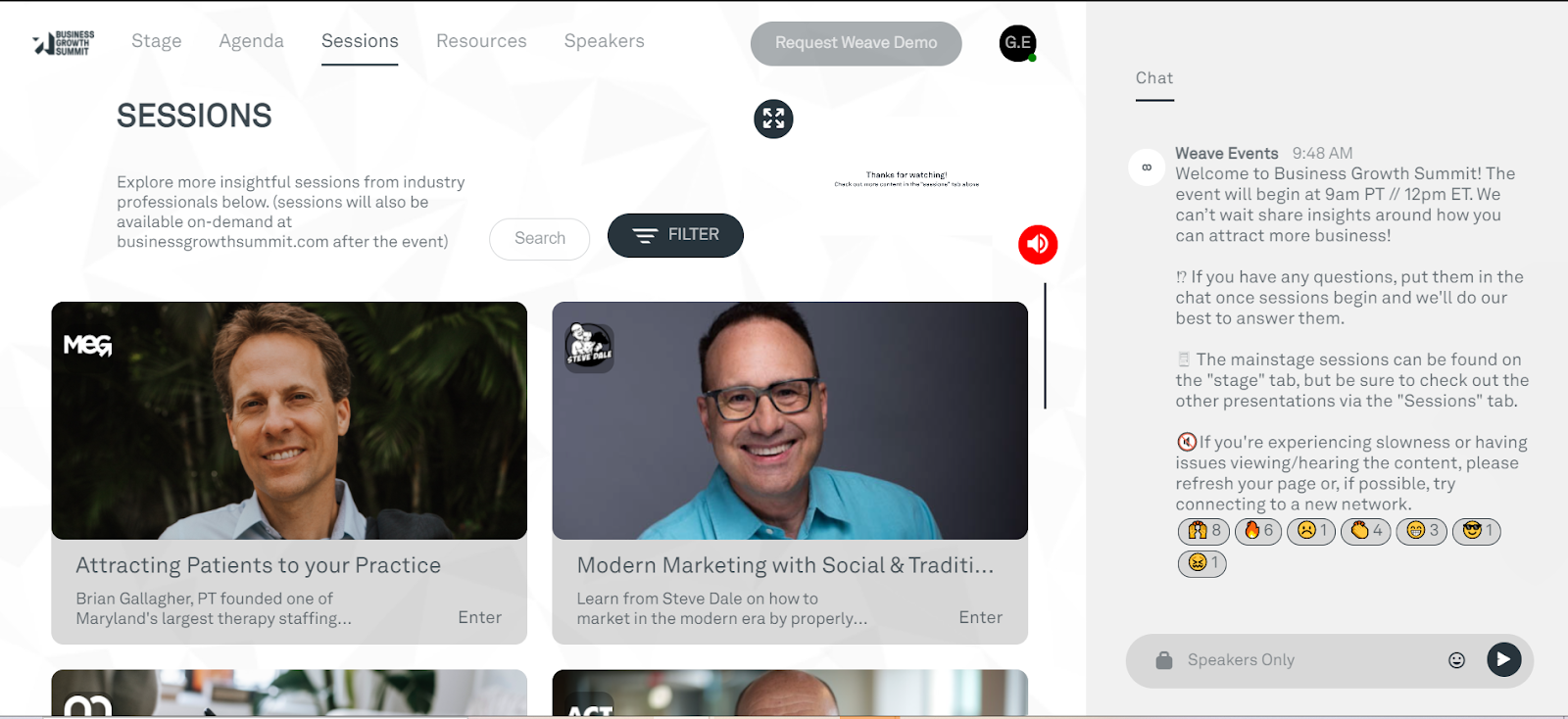
Task: Click Request Weave Demo button
Action: coord(856,43)
